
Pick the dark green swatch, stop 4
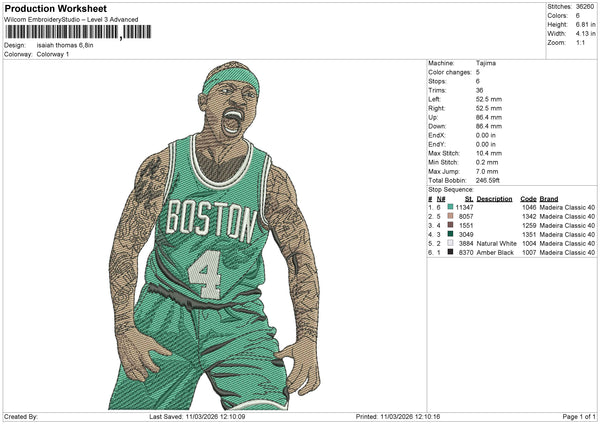[x=451, y=234]
